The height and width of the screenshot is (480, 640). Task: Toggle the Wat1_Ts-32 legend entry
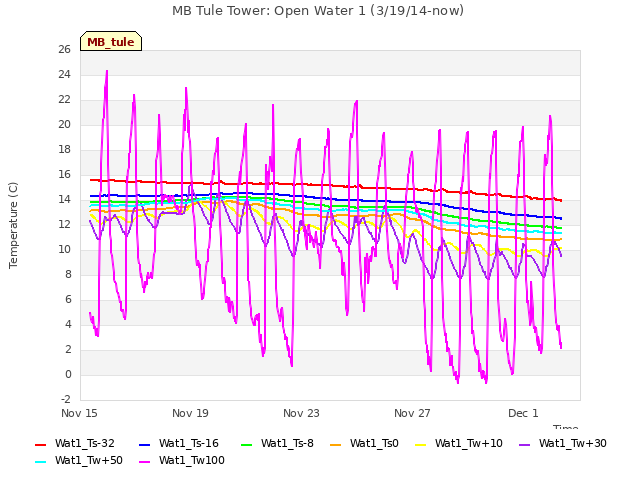(x=74, y=443)
